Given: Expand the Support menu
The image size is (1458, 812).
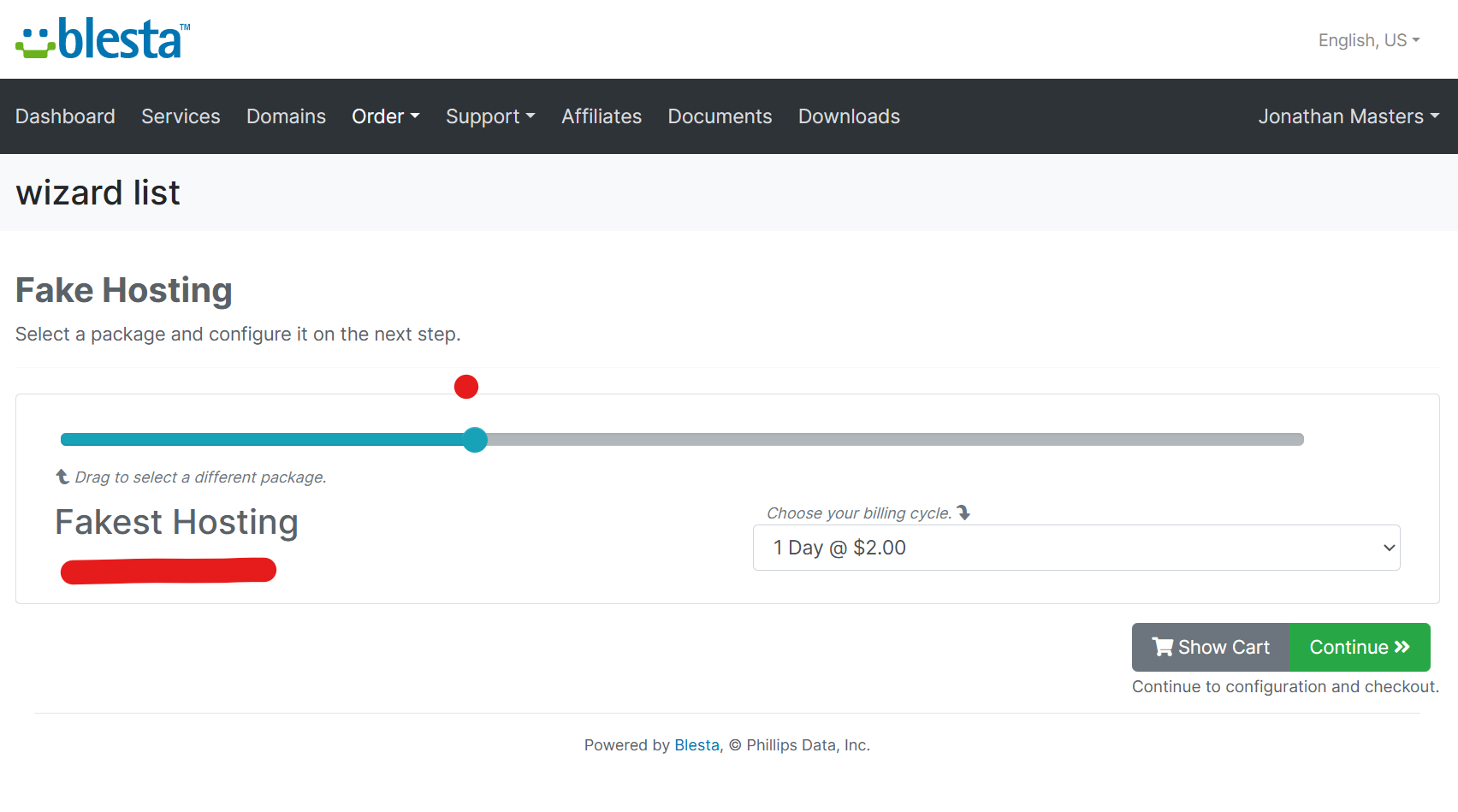Looking at the screenshot, I should tap(489, 116).
